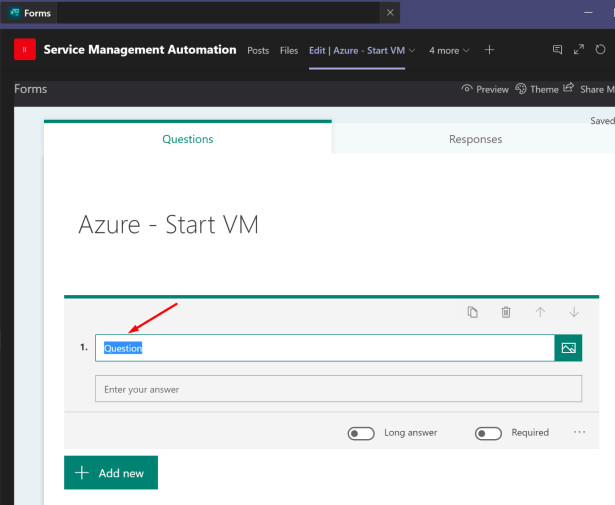Copy the question with the duplicate icon

coord(473,313)
